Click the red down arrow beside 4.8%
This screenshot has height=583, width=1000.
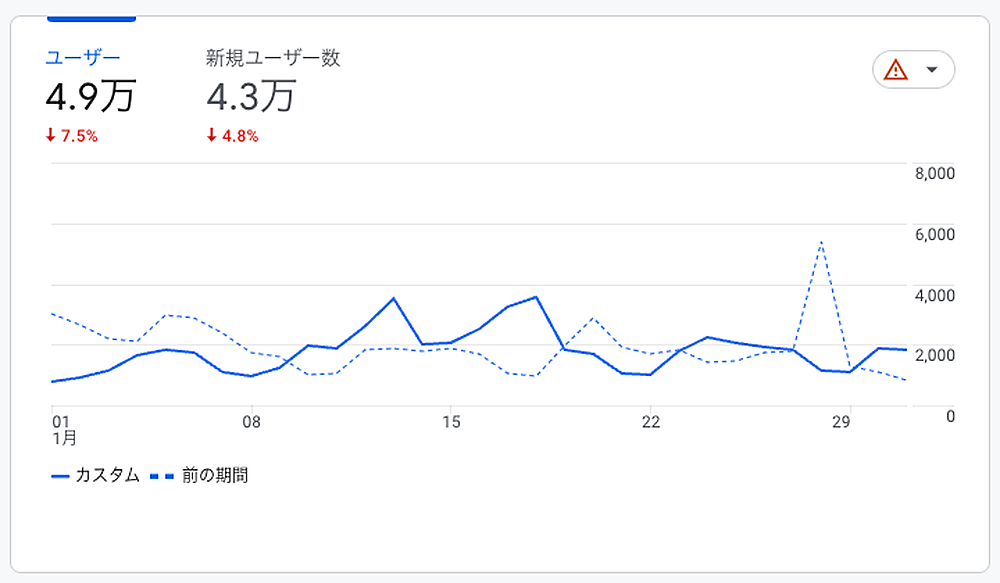click(212, 136)
